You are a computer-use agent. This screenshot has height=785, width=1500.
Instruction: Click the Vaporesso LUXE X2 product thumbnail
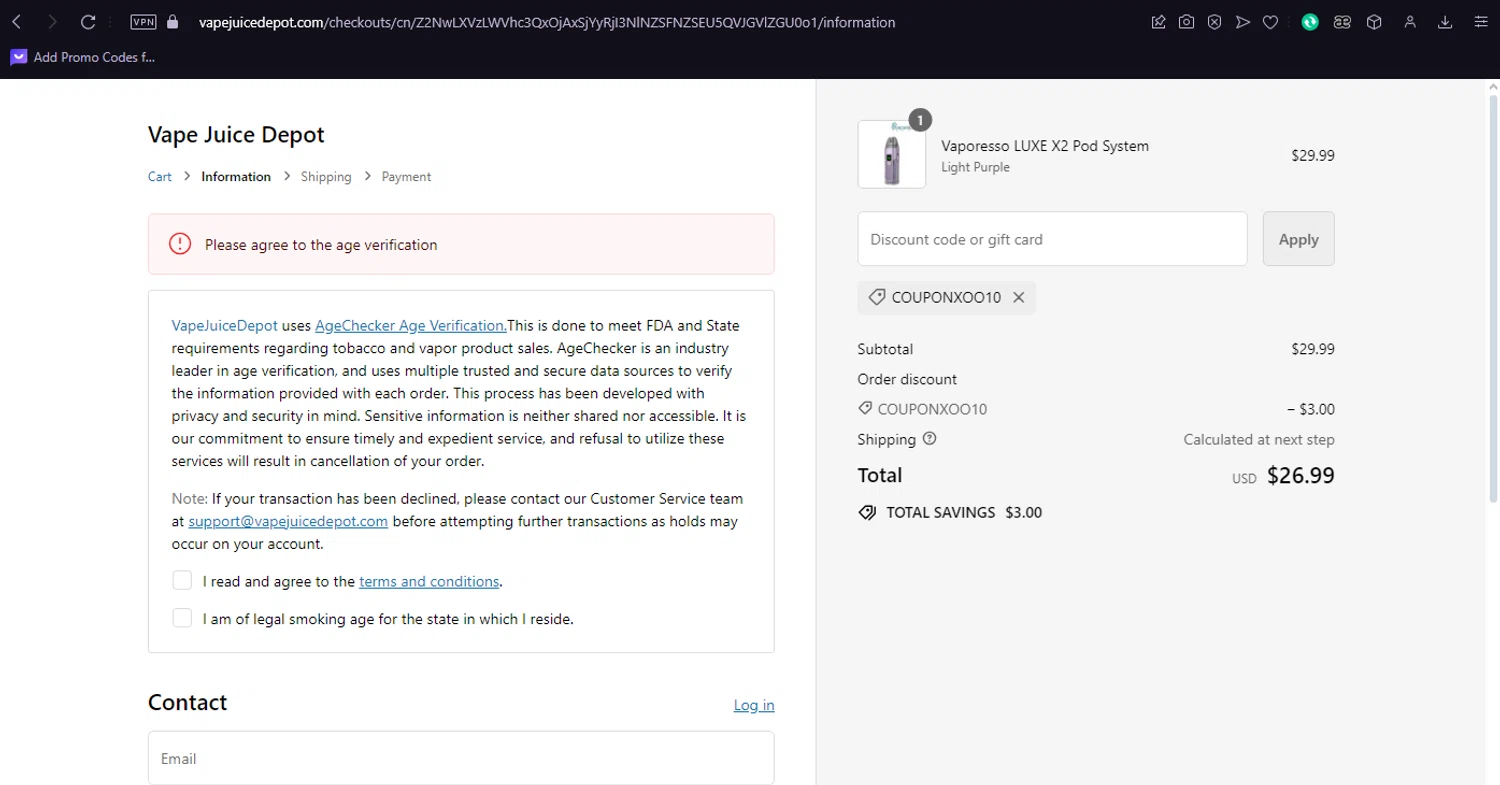(x=892, y=155)
